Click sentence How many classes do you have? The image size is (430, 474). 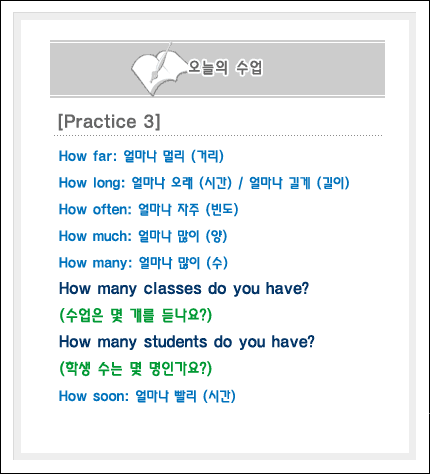pyautogui.click(x=184, y=289)
